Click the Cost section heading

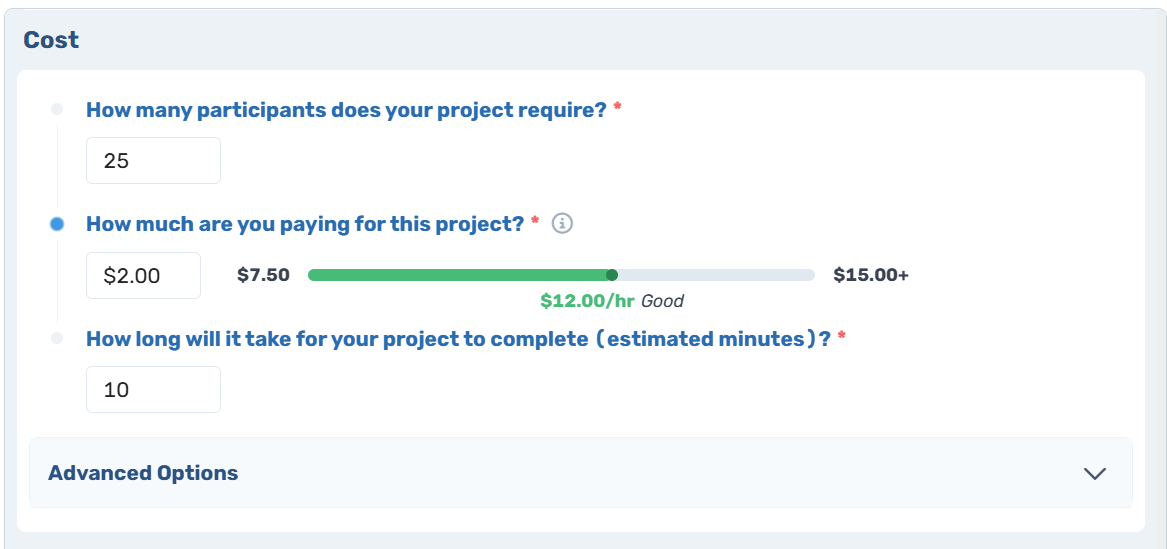click(51, 39)
